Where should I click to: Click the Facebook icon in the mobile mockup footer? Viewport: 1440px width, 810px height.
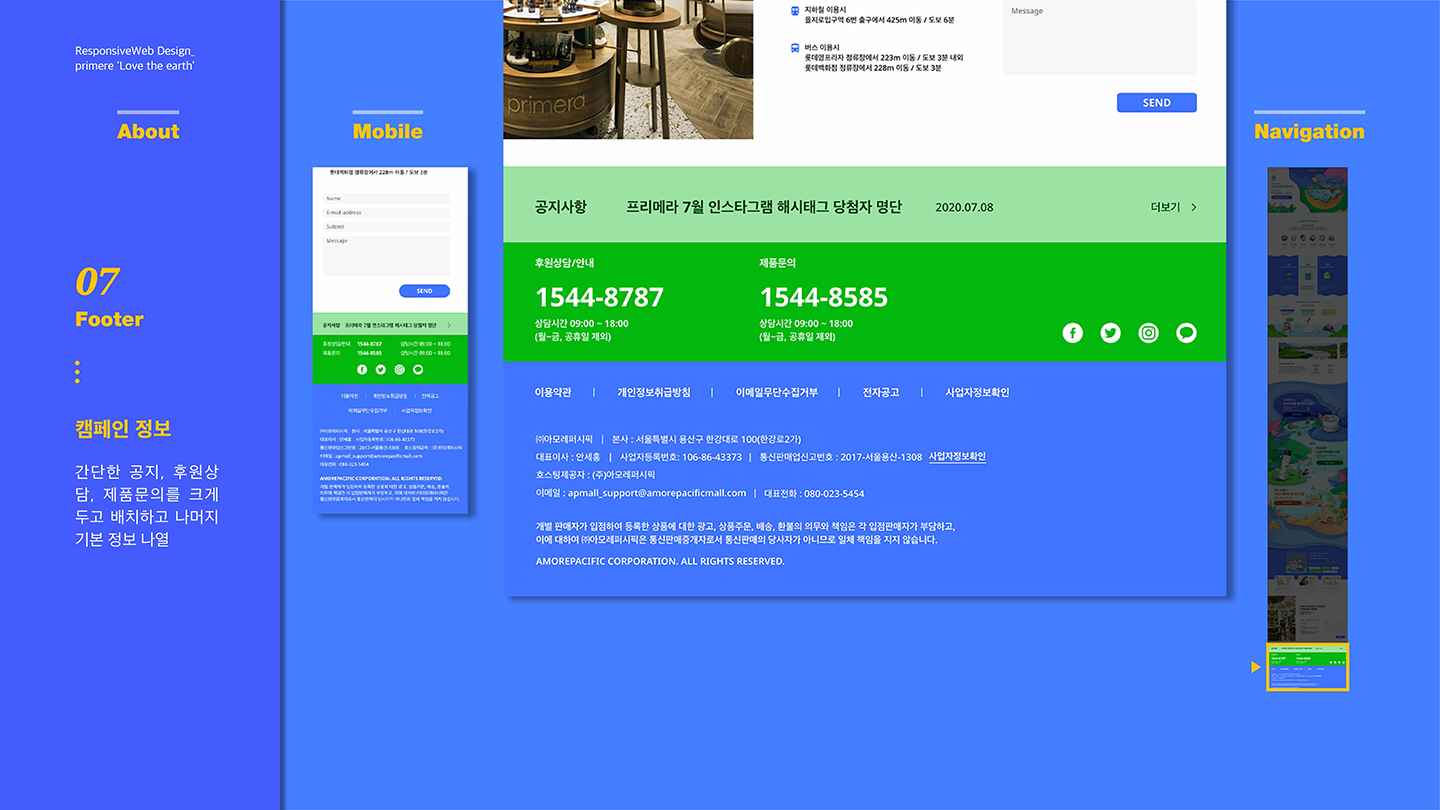(362, 369)
